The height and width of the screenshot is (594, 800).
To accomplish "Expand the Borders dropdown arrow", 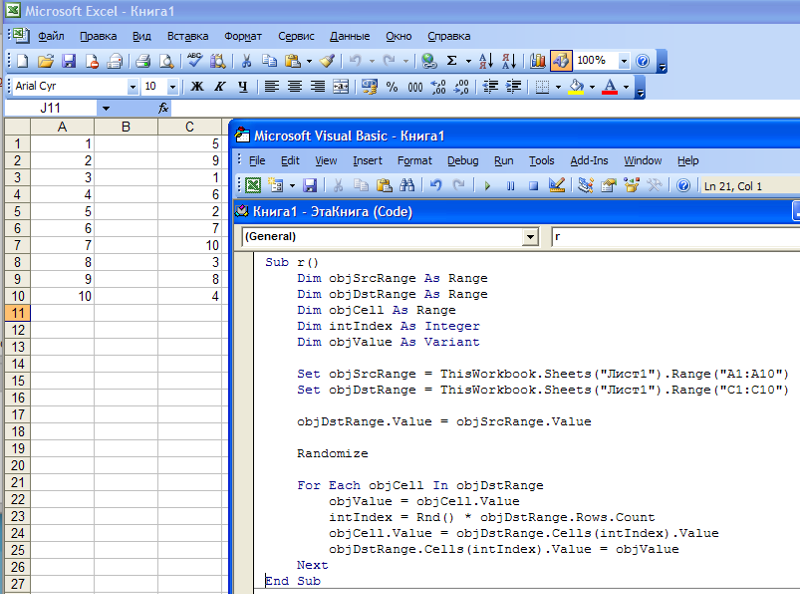I will coord(558,87).
